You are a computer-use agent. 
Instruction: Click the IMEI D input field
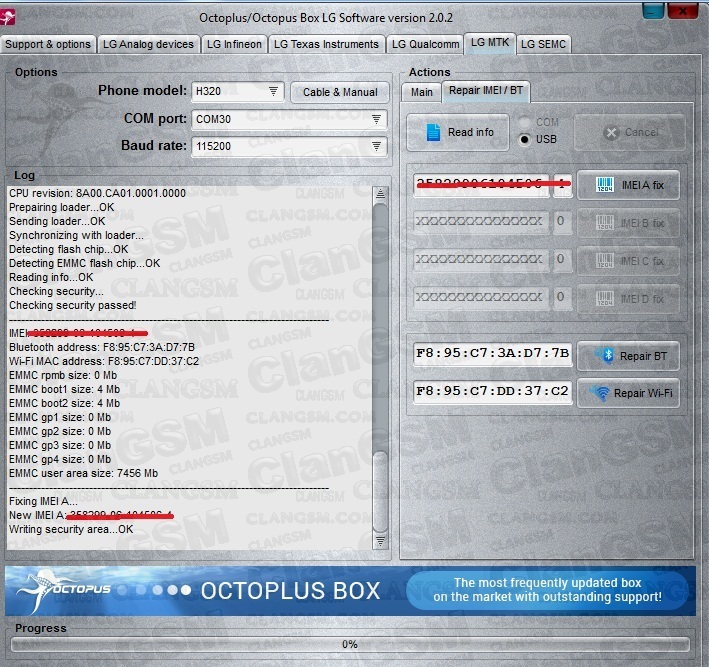pyautogui.click(x=481, y=298)
